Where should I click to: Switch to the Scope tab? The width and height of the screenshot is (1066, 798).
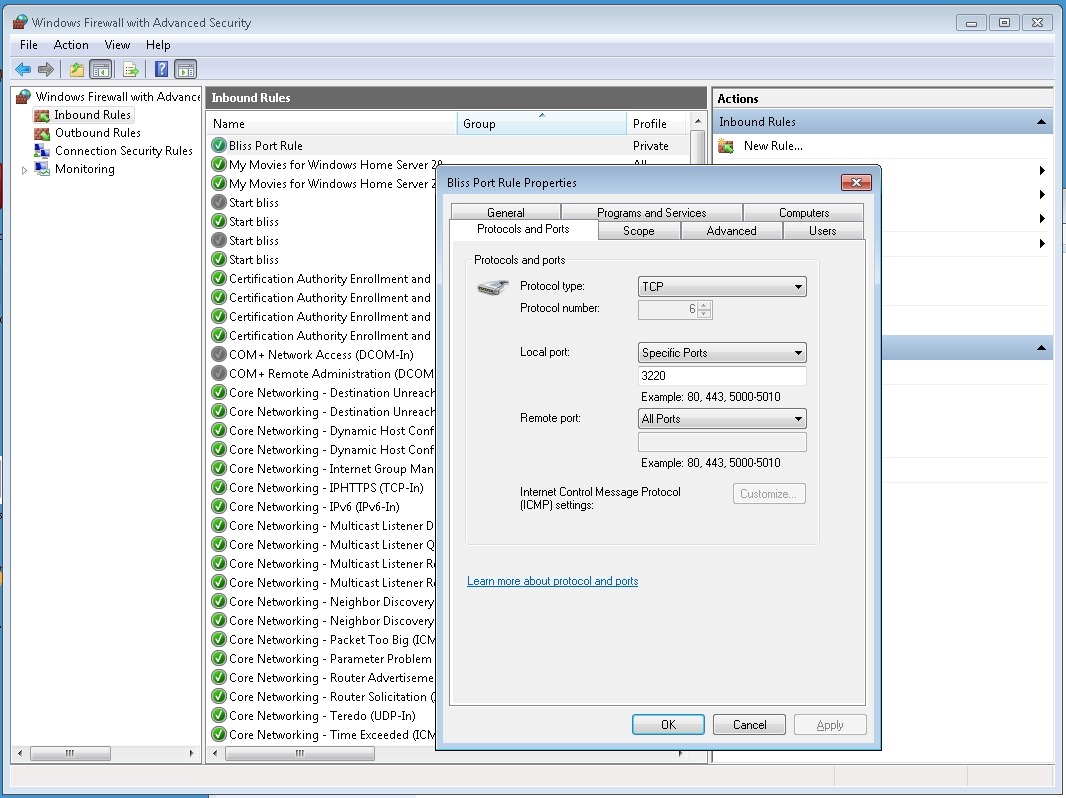coord(638,231)
